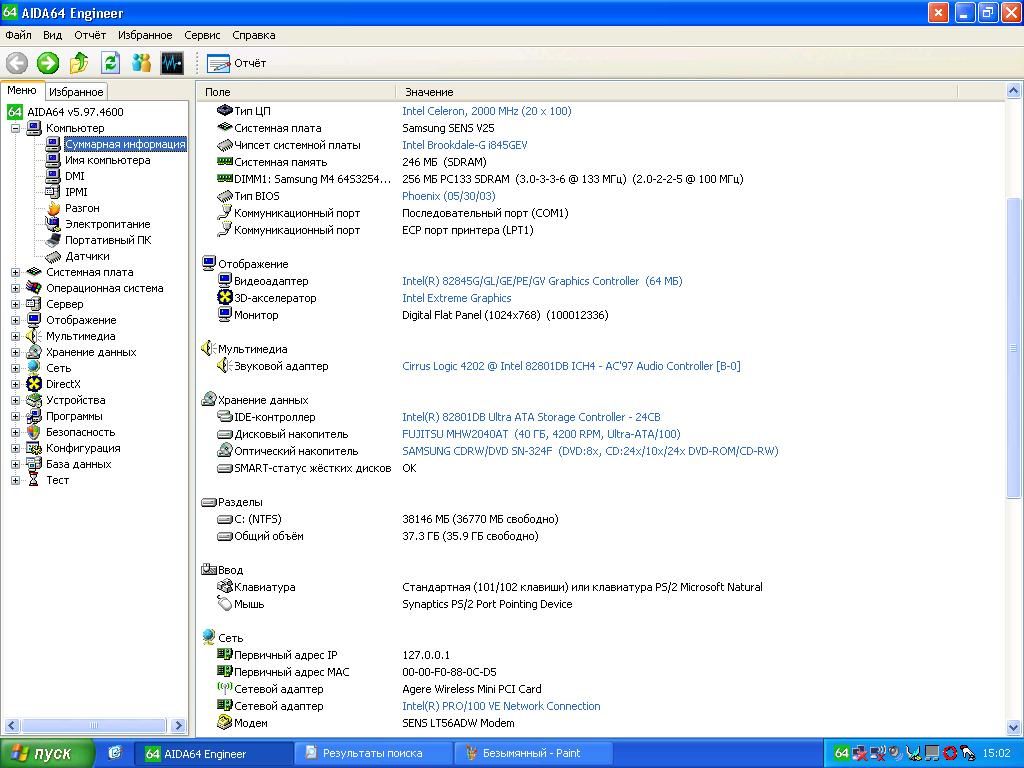This screenshot has height=768, width=1024.
Task: Click the Значение column header
Action: [x=676, y=92]
